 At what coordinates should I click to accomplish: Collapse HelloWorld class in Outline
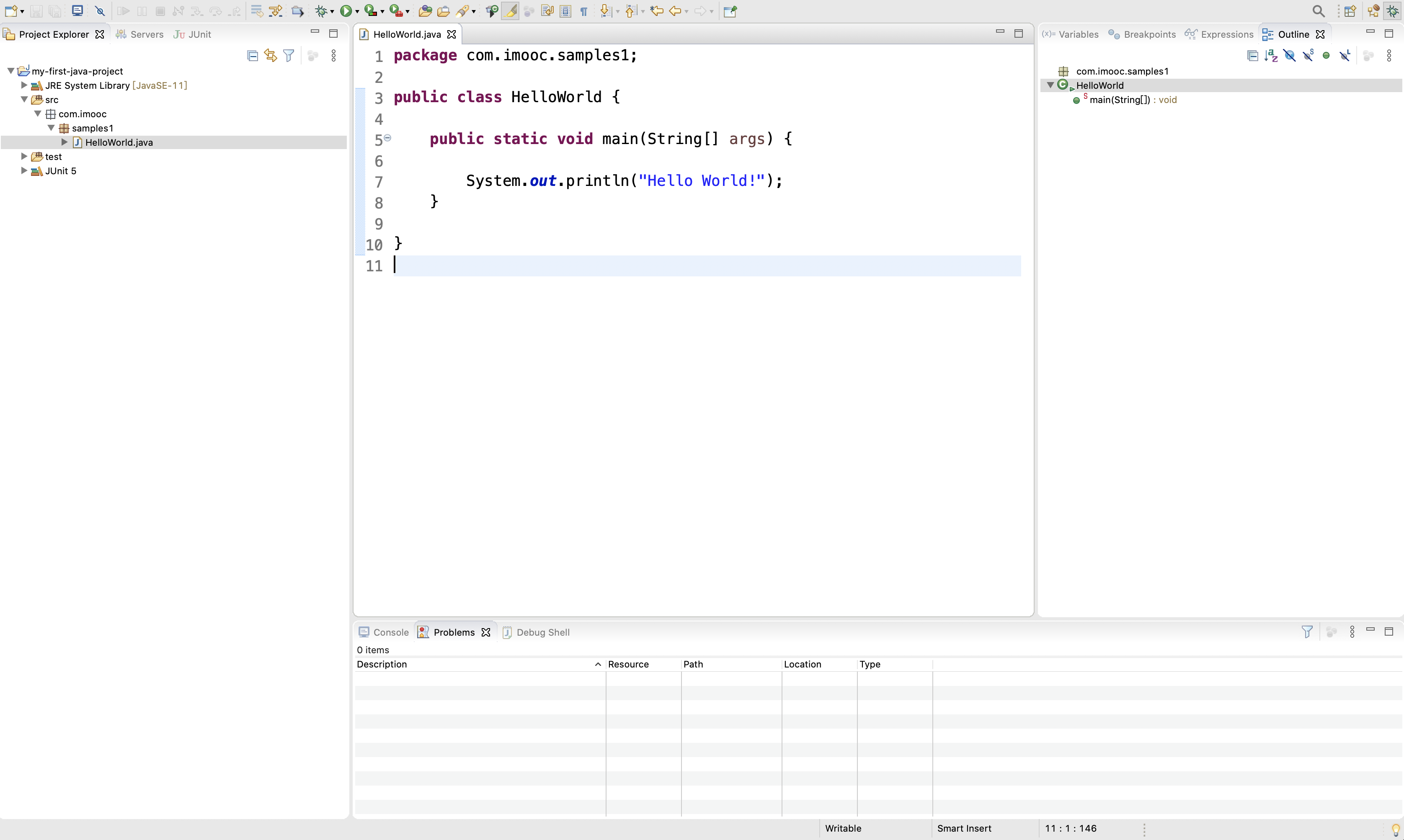1050,85
